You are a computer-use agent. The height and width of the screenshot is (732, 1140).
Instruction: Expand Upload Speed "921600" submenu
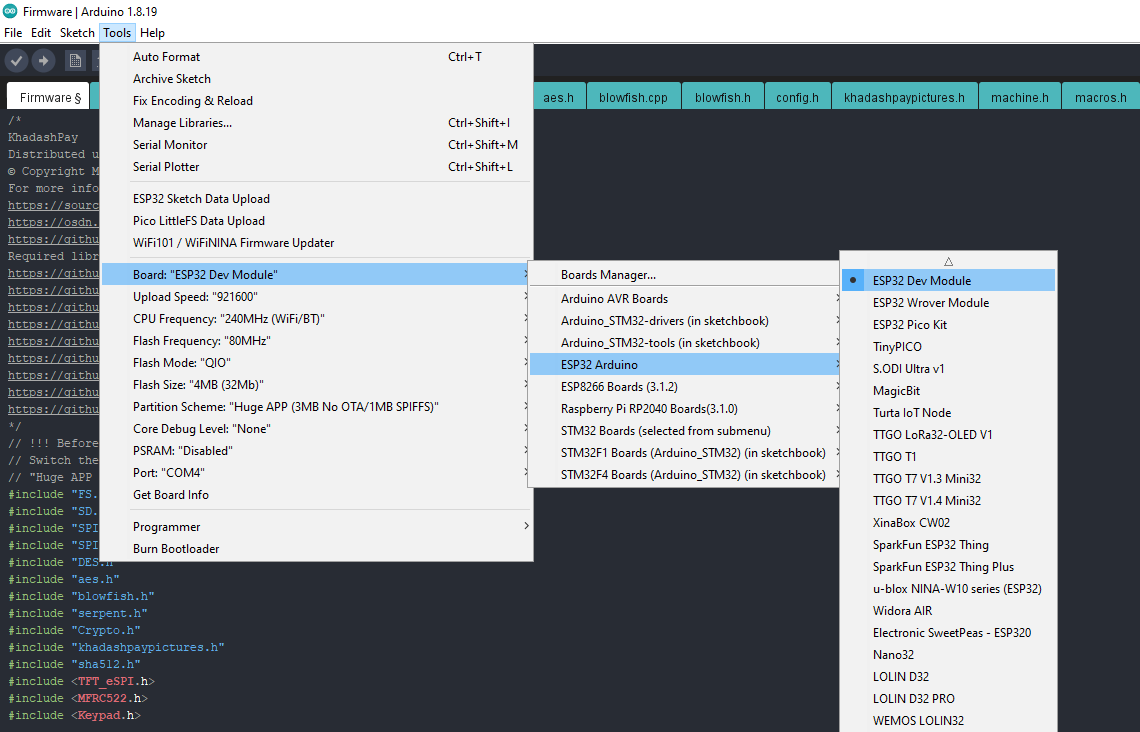[317, 297]
